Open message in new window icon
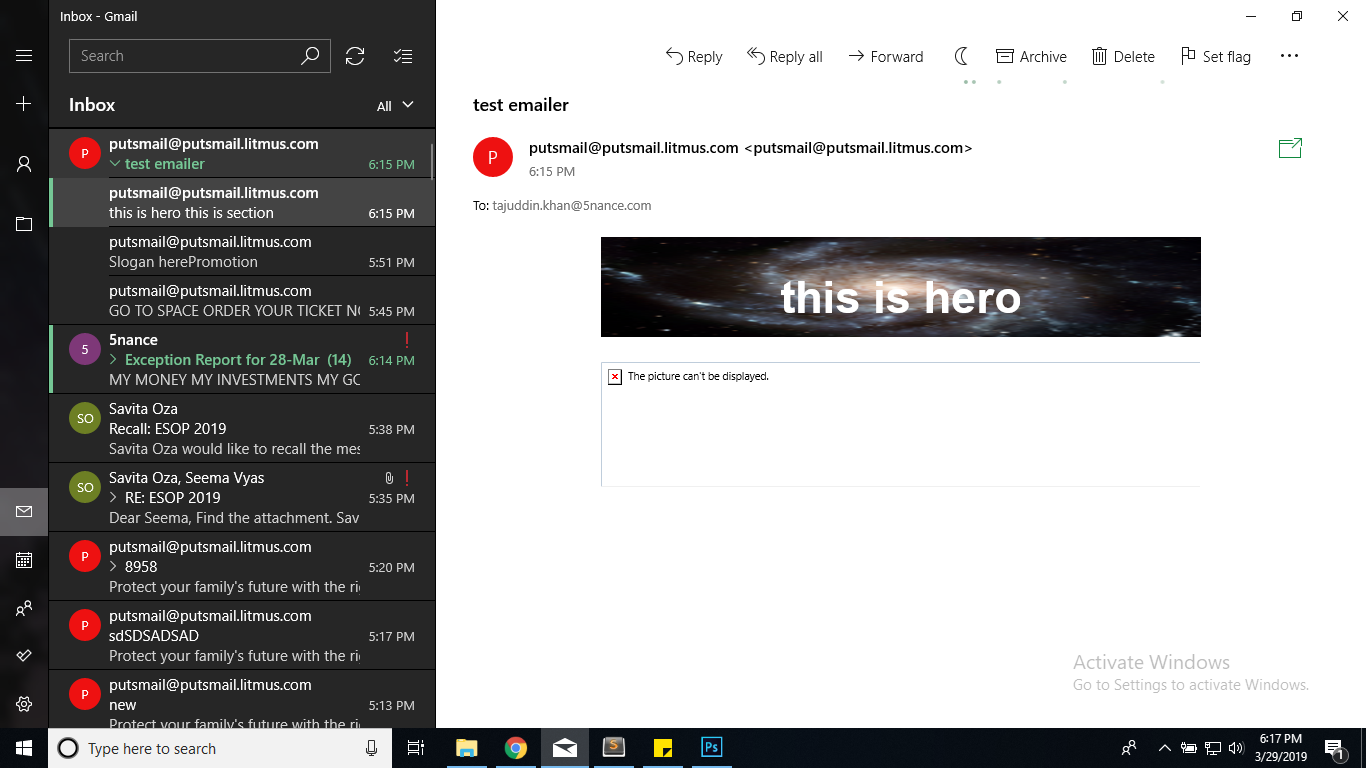 1290,148
